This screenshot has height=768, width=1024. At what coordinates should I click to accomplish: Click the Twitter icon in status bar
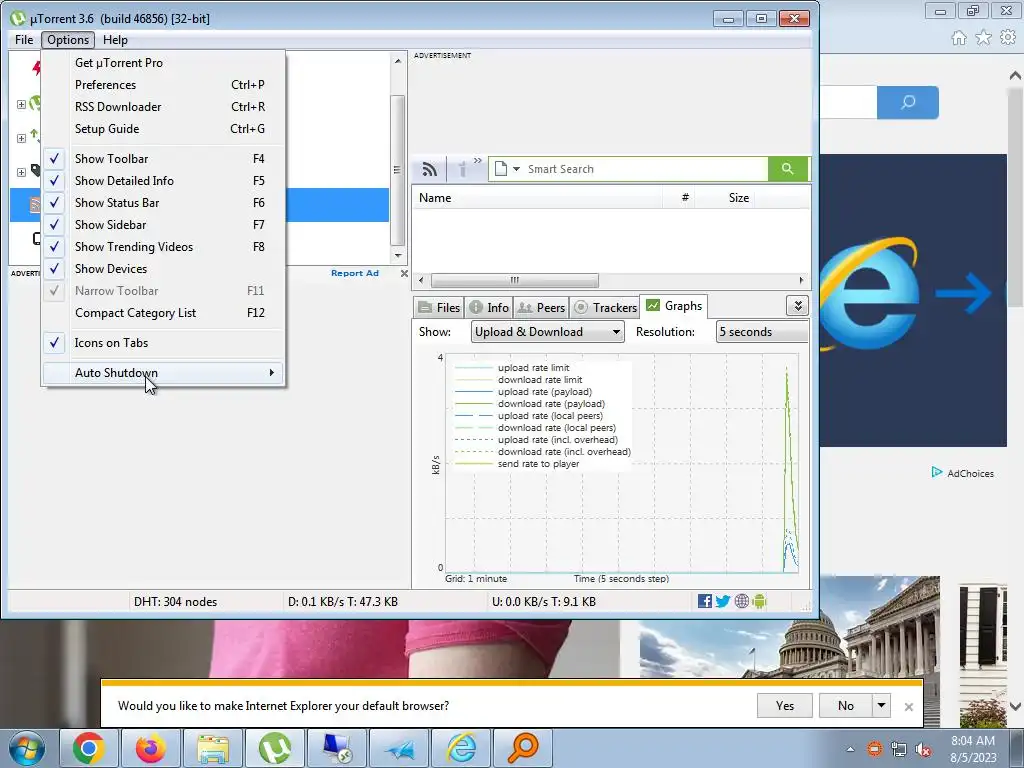pos(723,601)
